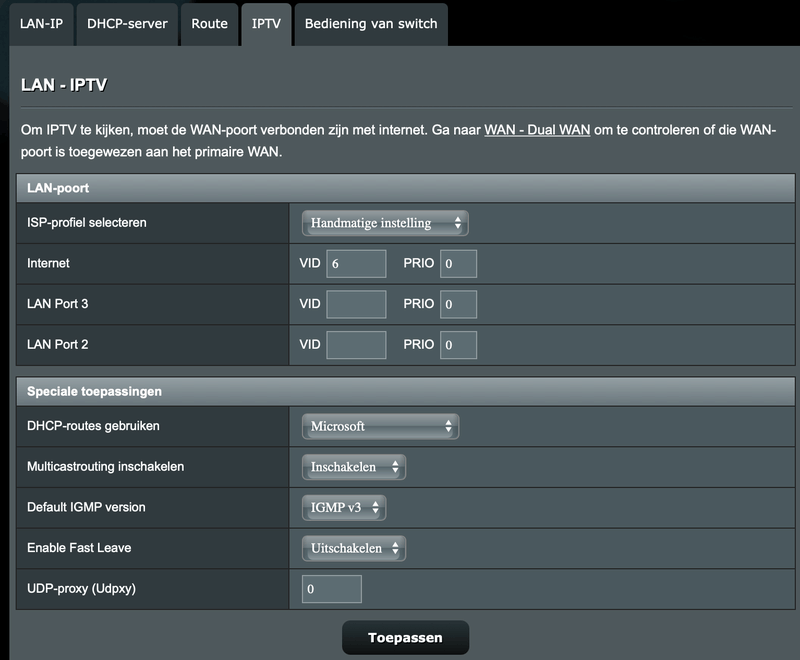The image size is (800, 660).
Task: Click the Speciale toepassingen section header
Action: [x=406, y=392]
